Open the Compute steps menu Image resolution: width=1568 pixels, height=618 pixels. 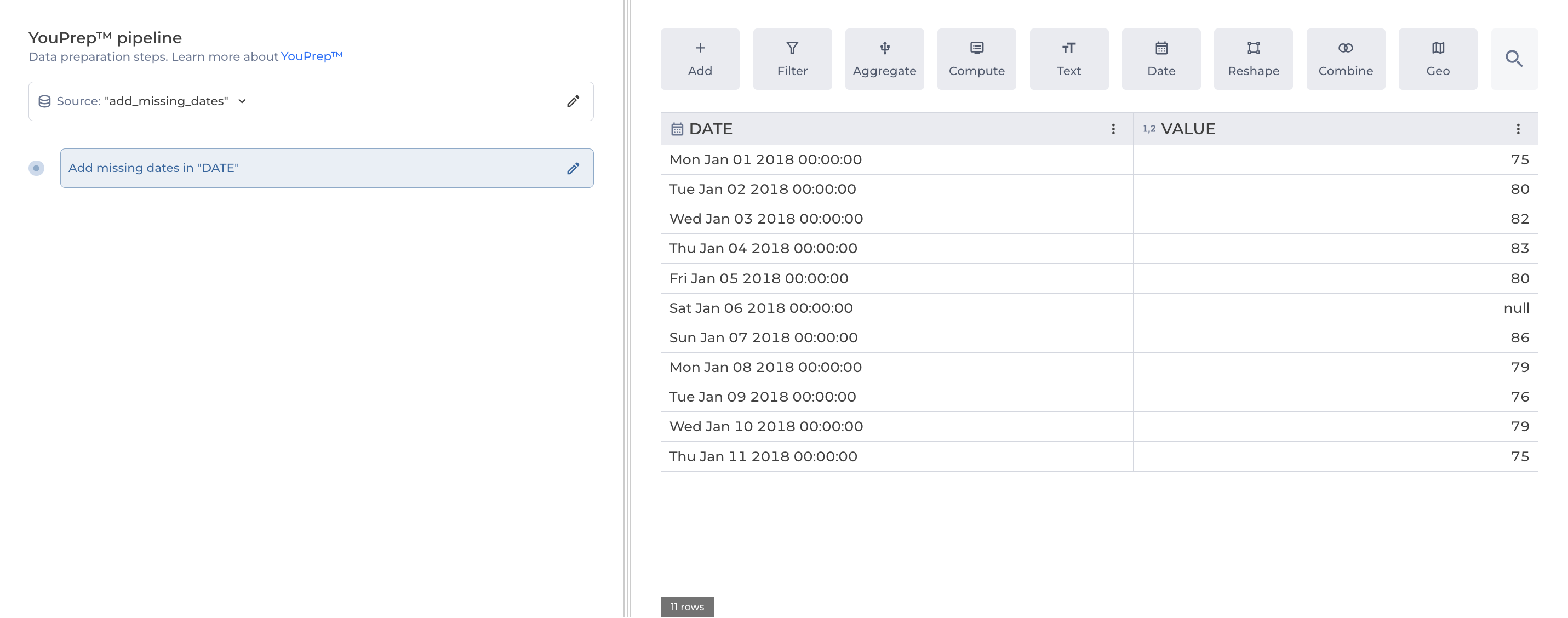coord(976,59)
